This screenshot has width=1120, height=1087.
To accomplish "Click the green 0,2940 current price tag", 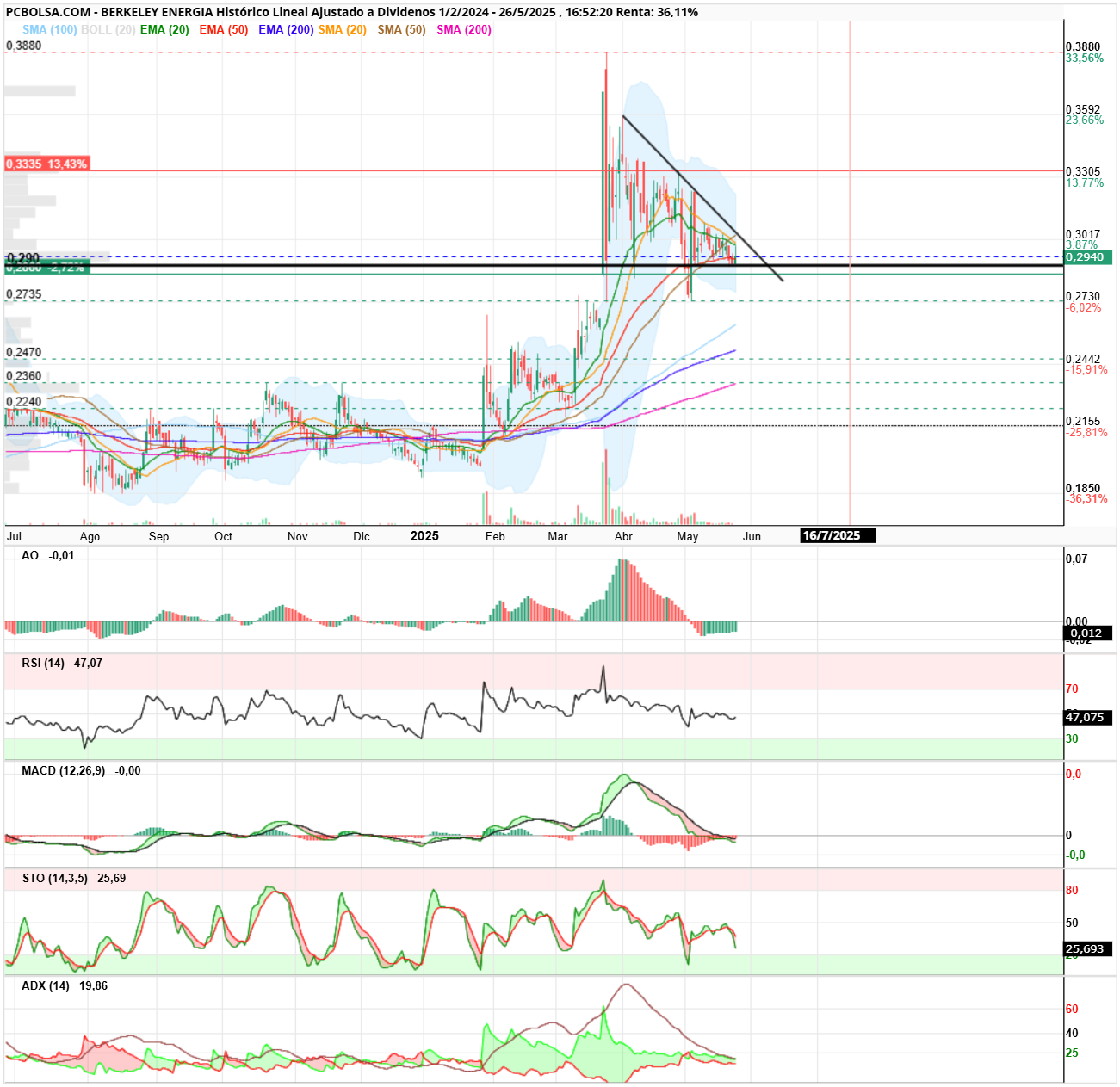I will click(1089, 257).
